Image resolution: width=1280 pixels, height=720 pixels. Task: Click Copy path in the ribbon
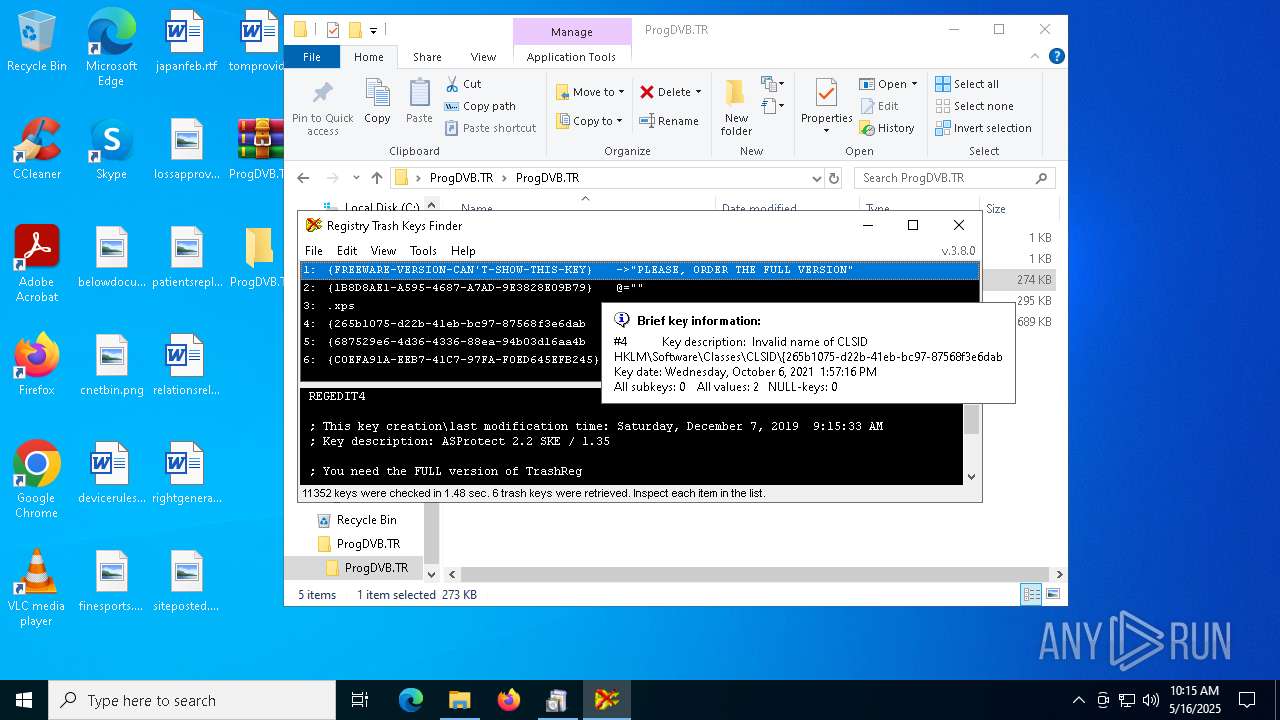(480, 106)
